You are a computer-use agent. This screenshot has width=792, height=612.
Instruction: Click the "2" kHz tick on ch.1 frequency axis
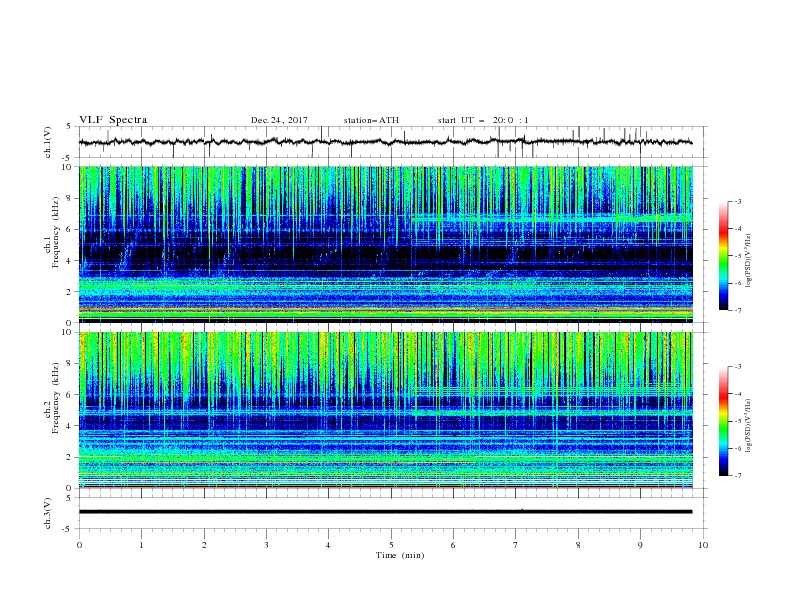70,292
